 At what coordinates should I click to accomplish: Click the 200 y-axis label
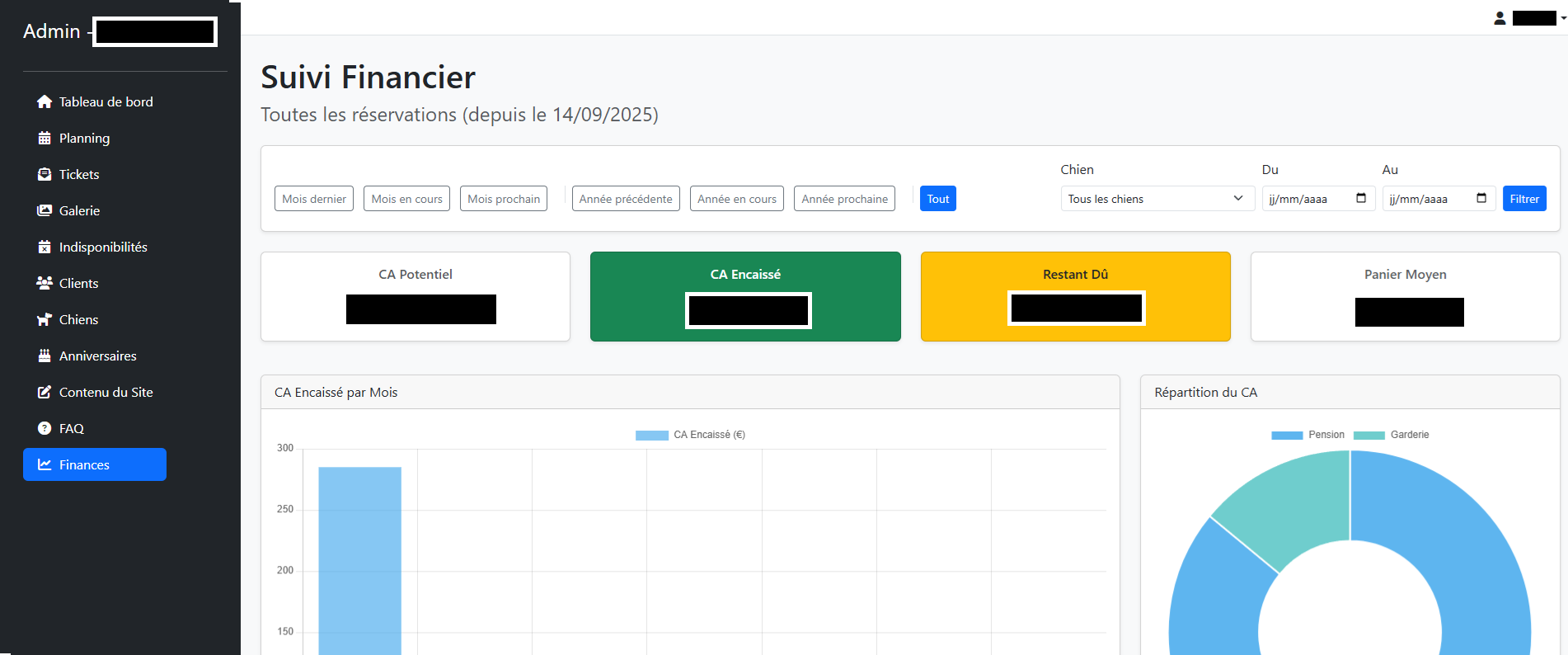[x=285, y=570]
